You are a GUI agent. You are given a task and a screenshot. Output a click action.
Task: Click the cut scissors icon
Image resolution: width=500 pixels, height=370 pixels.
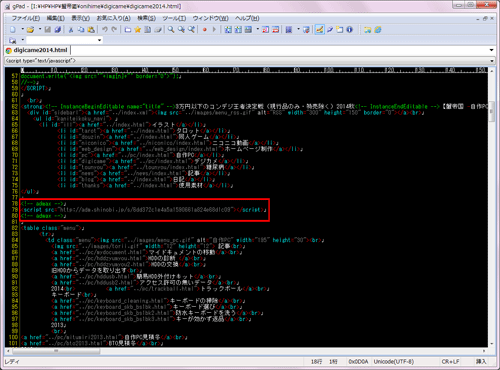71,30
